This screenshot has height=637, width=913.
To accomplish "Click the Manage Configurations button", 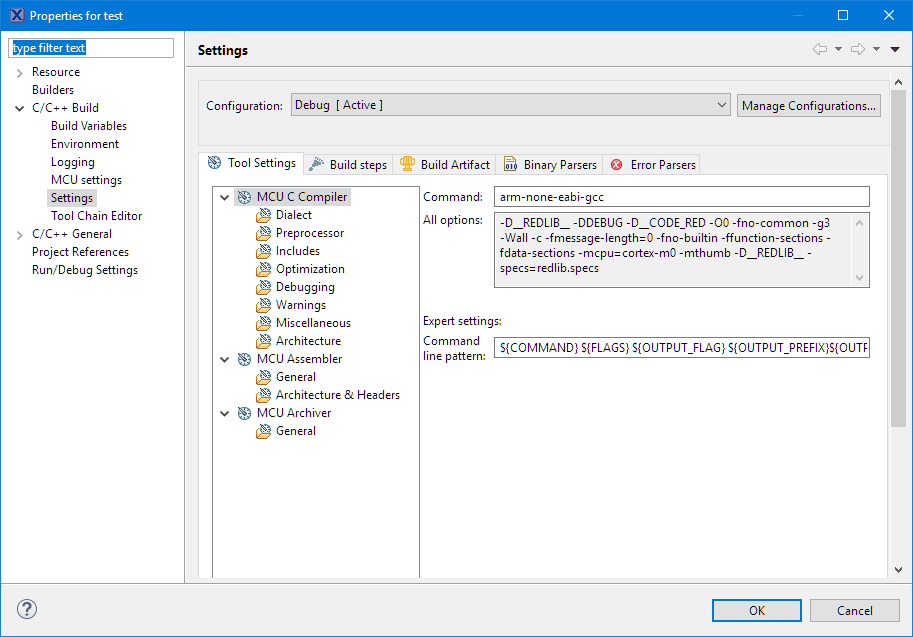I will (808, 105).
